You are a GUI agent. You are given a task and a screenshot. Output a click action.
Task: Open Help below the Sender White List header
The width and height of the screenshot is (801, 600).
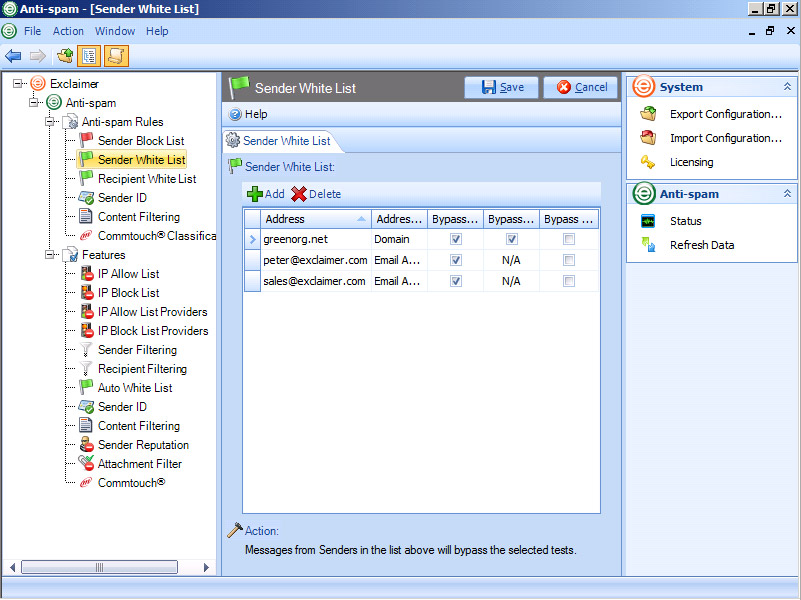[248, 114]
